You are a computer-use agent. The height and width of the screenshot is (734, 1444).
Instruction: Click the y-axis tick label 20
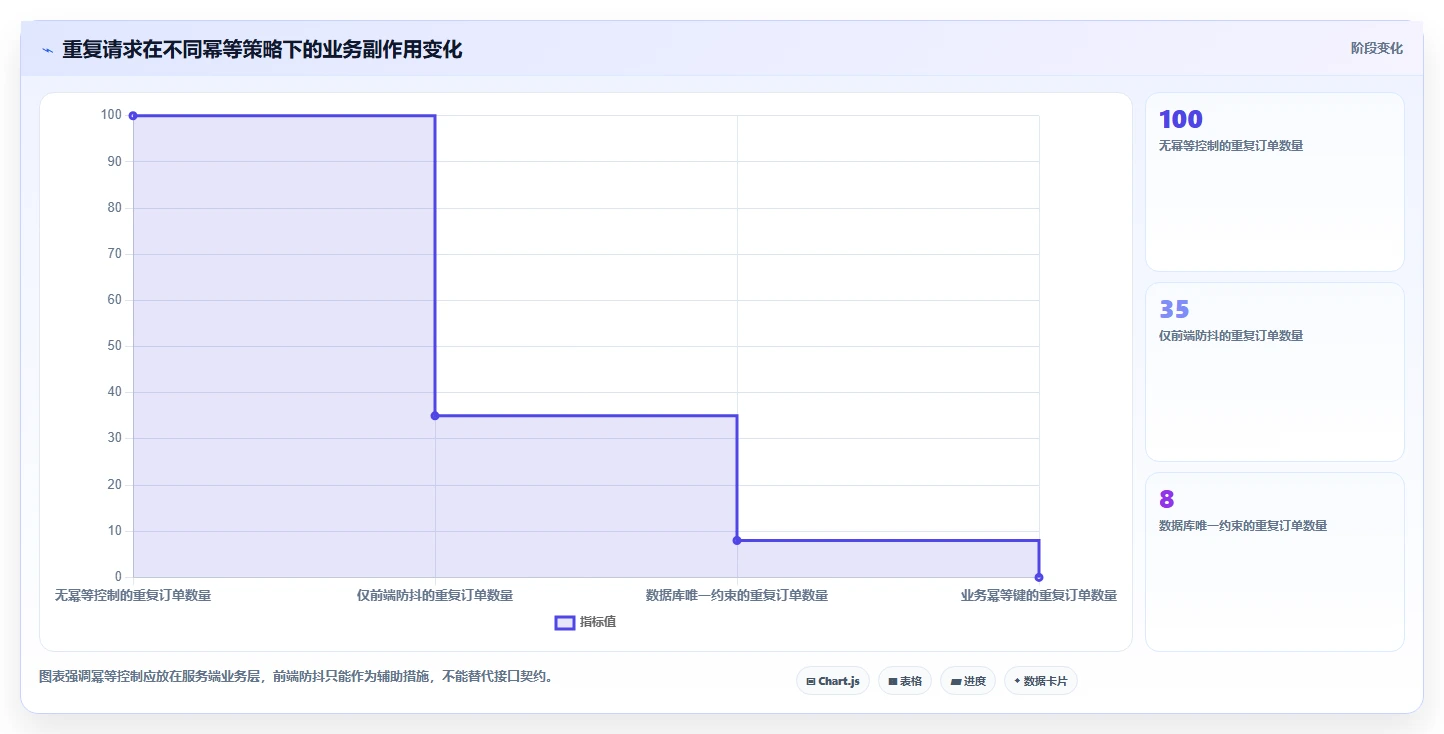115,485
